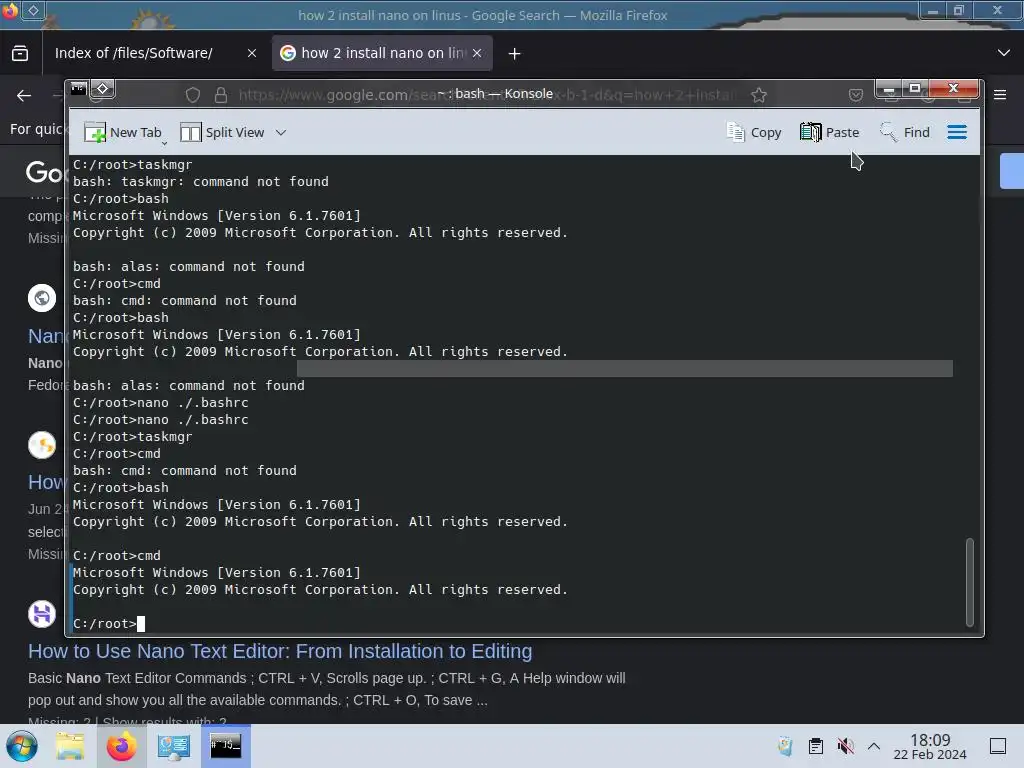1024x768 pixels.
Task: Click the Save to Pocket icon
Action: tap(856, 95)
